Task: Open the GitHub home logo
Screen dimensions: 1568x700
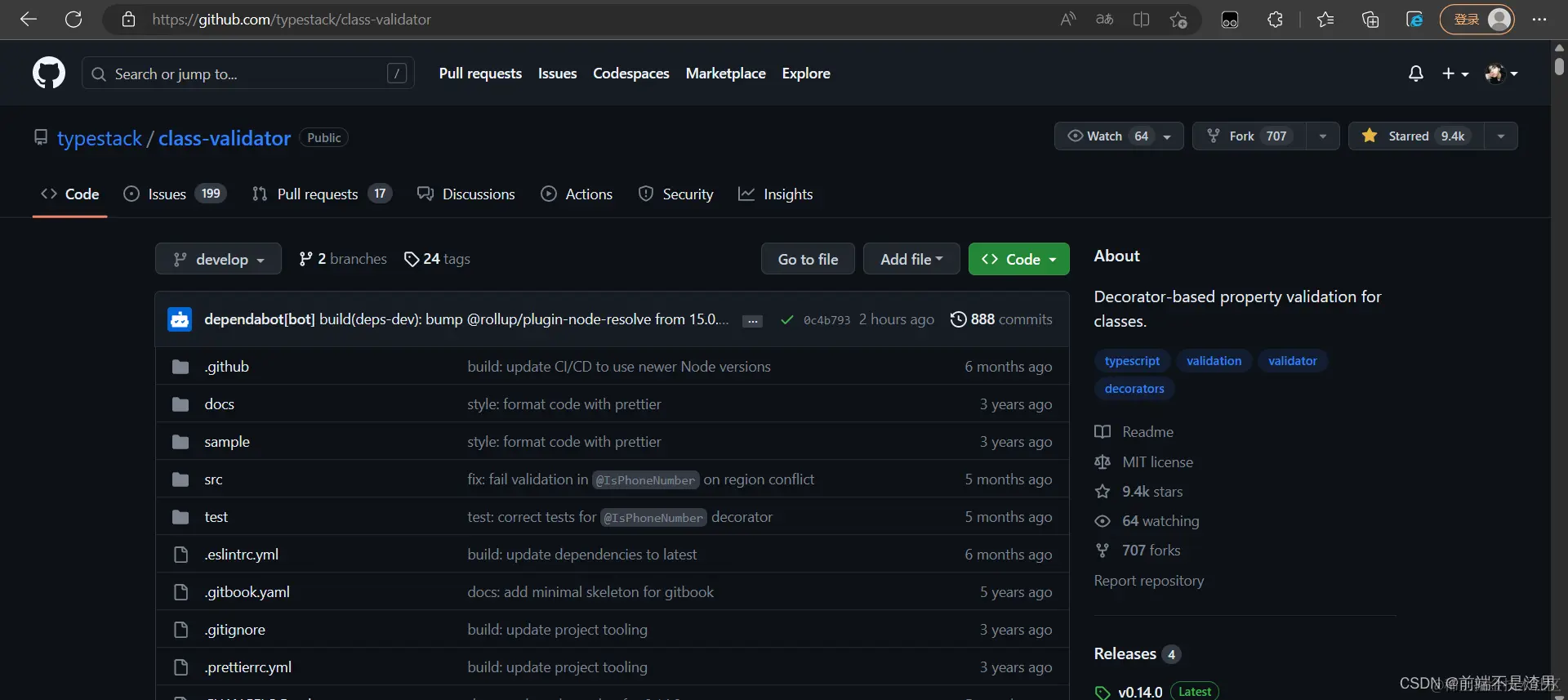Action: click(49, 74)
